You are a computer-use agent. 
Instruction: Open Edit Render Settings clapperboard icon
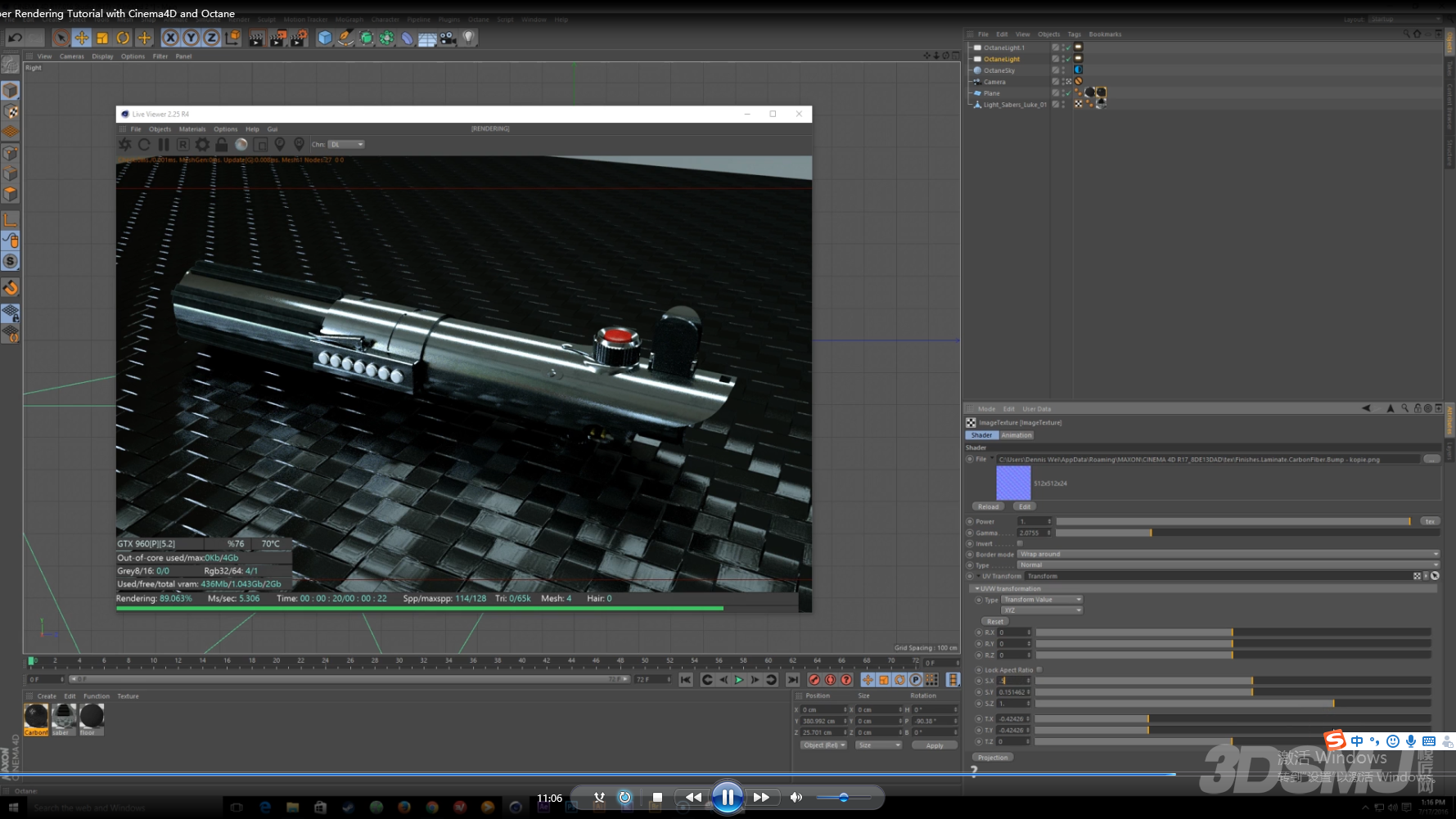pos(299,38)
